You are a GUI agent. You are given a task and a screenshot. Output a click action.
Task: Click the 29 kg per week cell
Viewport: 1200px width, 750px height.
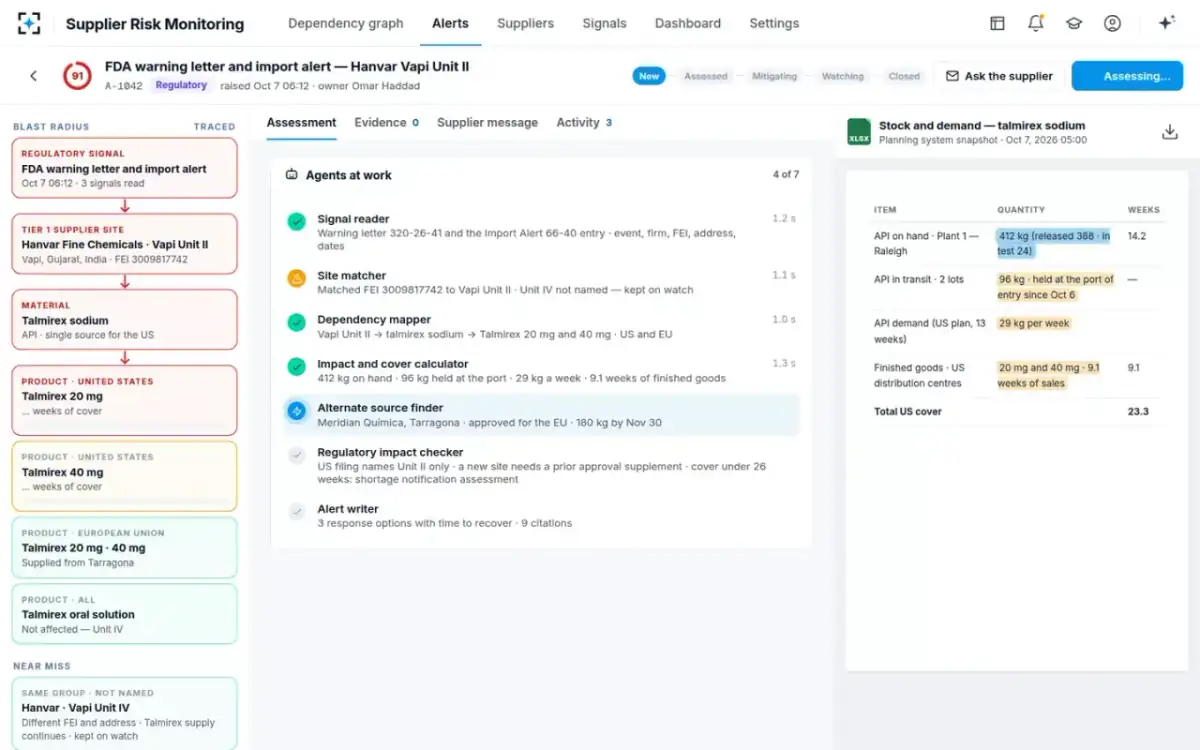tap(1034, 324)
